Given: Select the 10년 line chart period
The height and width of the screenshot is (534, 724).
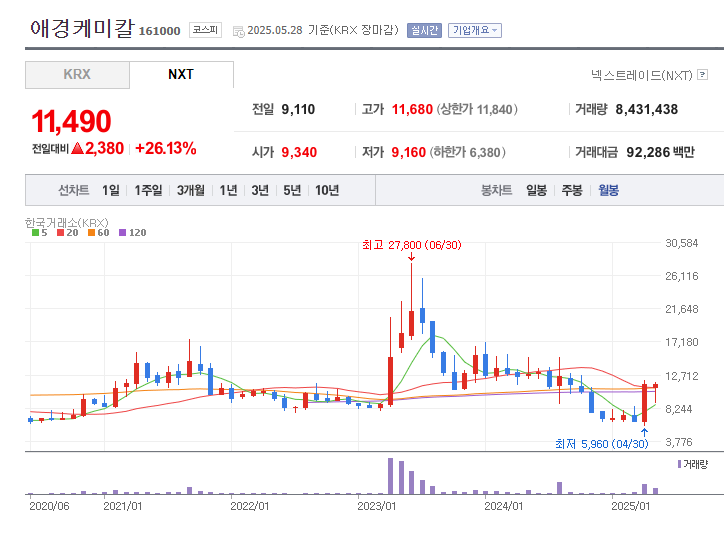Looking at the screenshot, I should click(327, 190).
